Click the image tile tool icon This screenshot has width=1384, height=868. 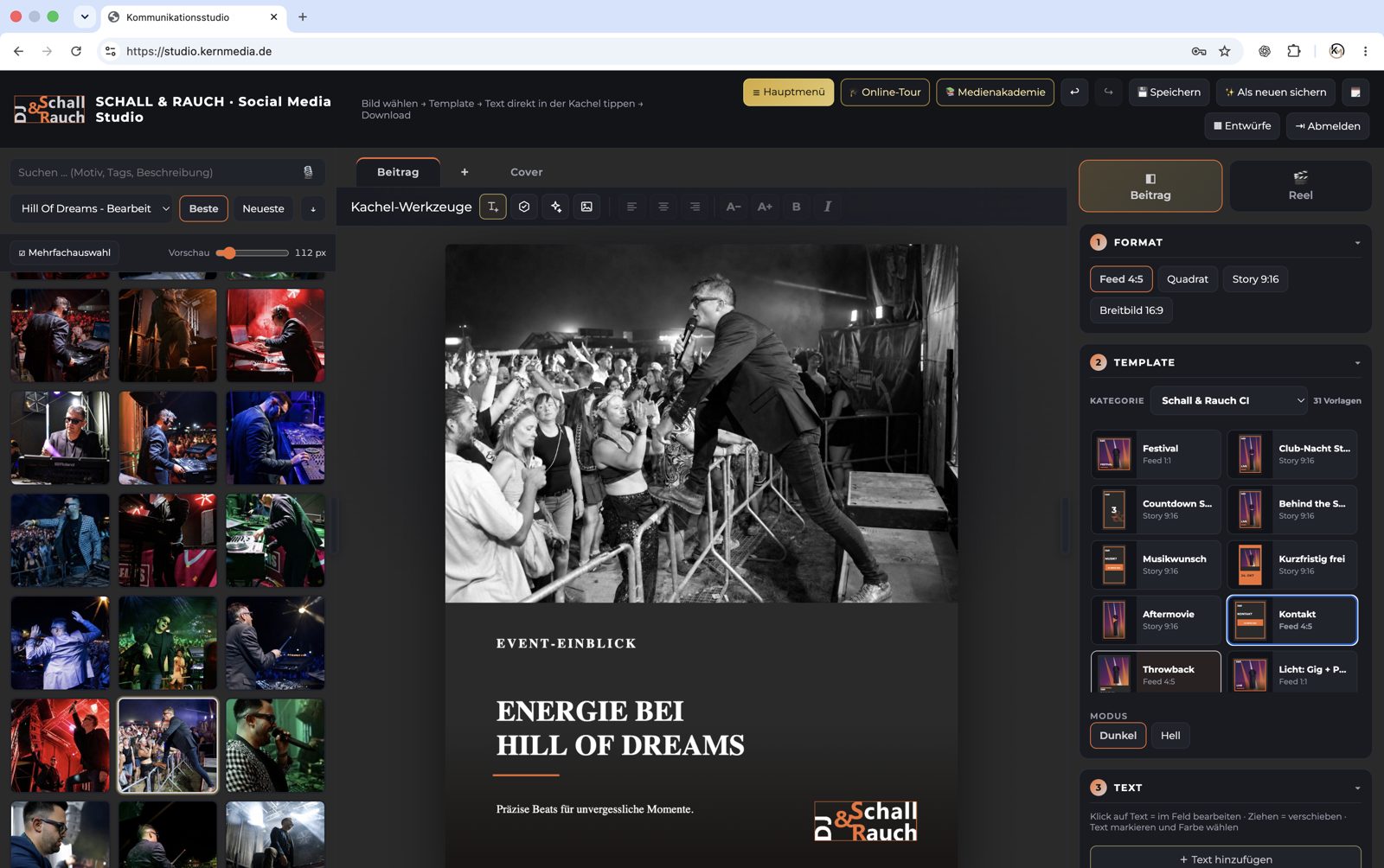coord(586,207)
